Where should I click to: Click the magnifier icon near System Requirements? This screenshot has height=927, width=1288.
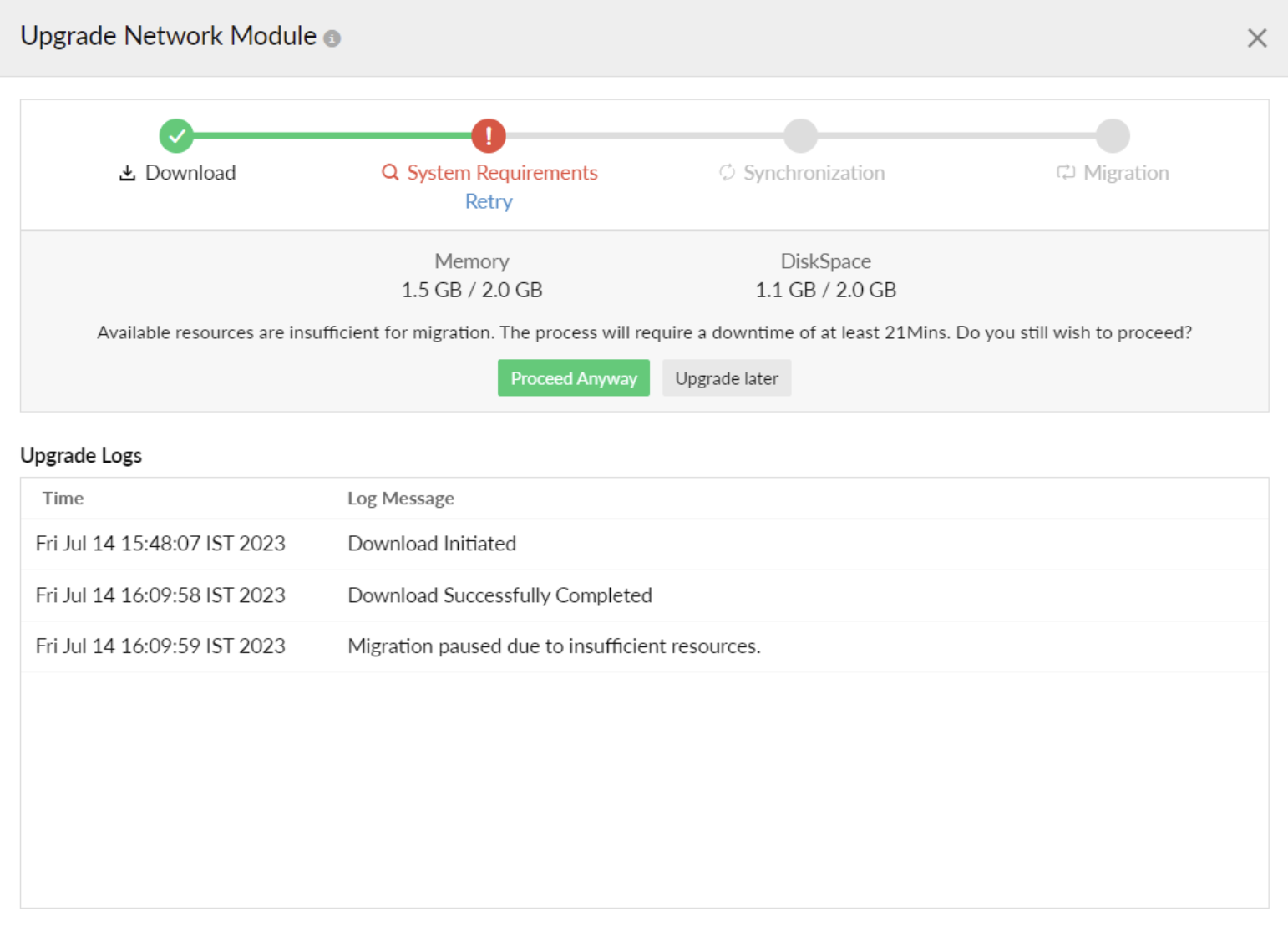pos(390,173)
